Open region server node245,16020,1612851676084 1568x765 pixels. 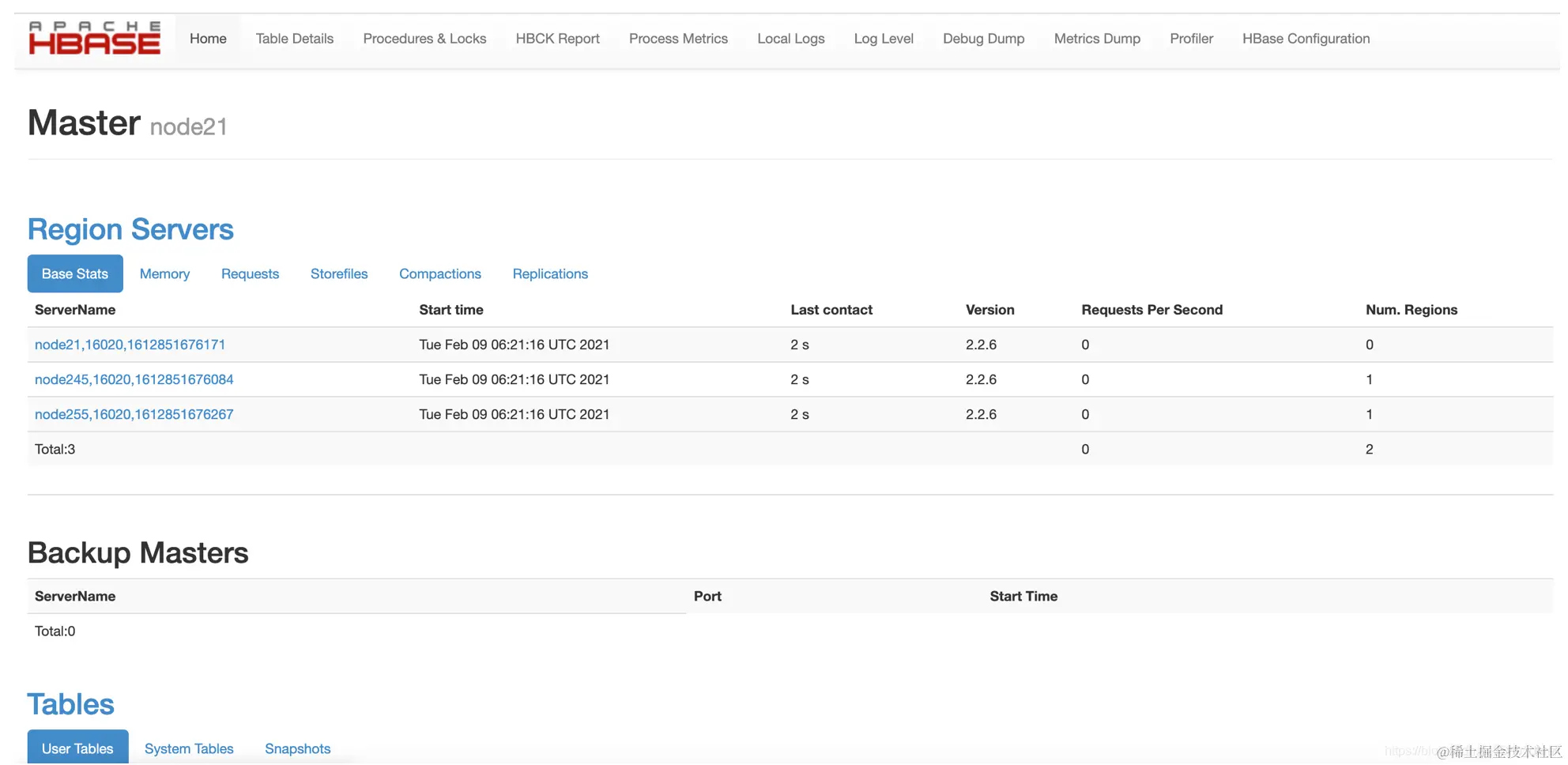point(134,379)
